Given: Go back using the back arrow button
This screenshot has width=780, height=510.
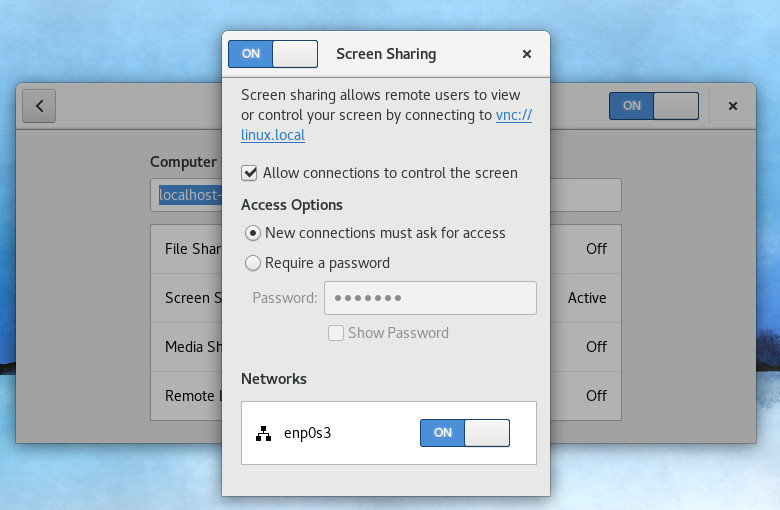Looking at the screenshot, I should pos(39,106).
